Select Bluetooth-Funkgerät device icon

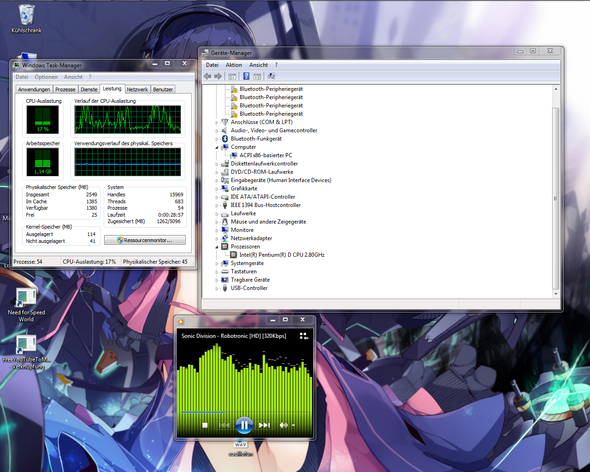point(225,139)
